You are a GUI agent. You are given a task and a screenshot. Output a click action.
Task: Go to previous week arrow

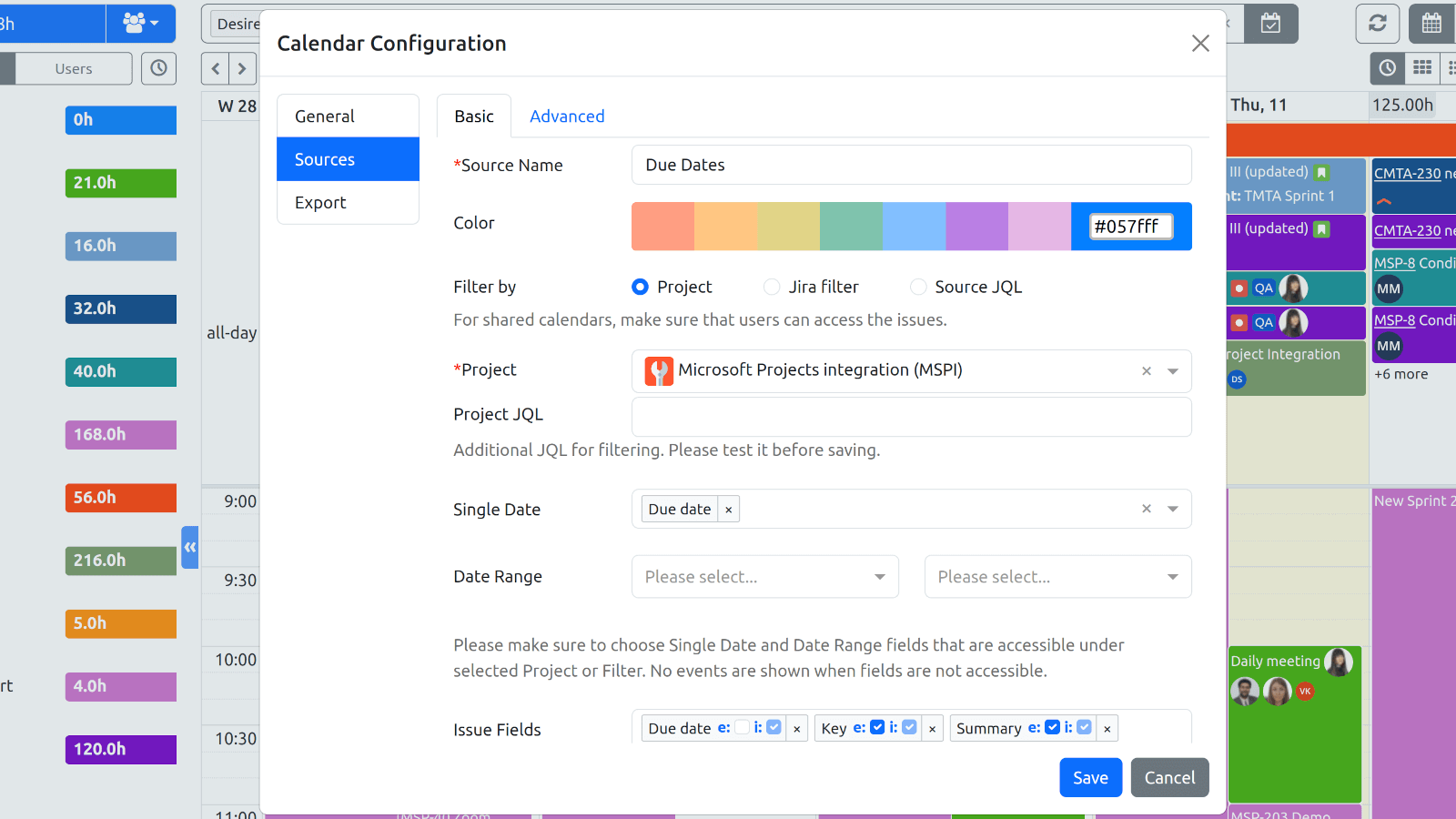(216, 68)
